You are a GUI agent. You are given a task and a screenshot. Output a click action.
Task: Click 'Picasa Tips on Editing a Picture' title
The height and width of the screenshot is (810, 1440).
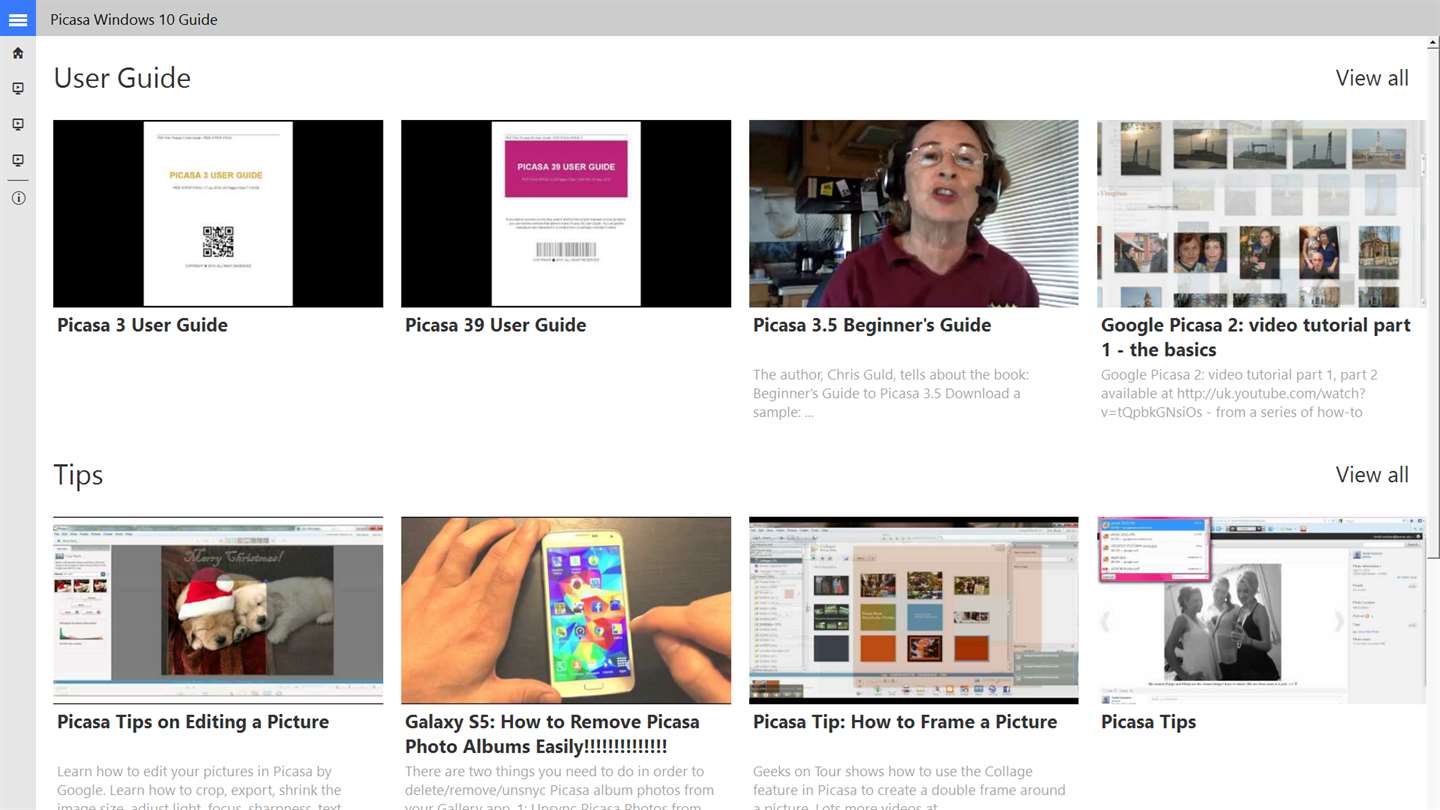coord(193,722)
